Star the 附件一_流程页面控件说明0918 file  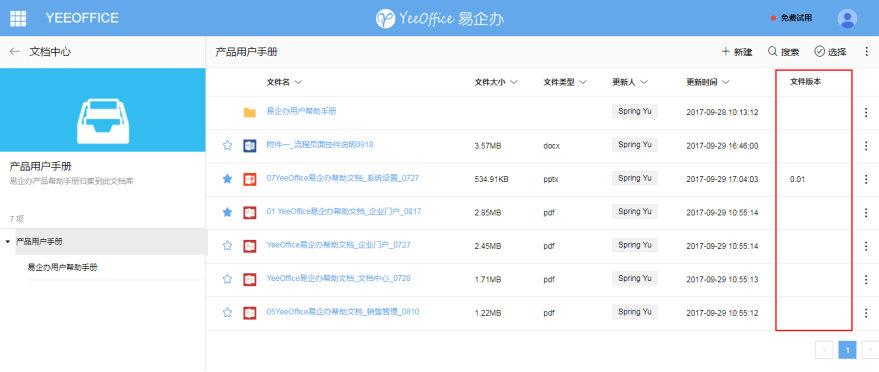coord(227,146)
